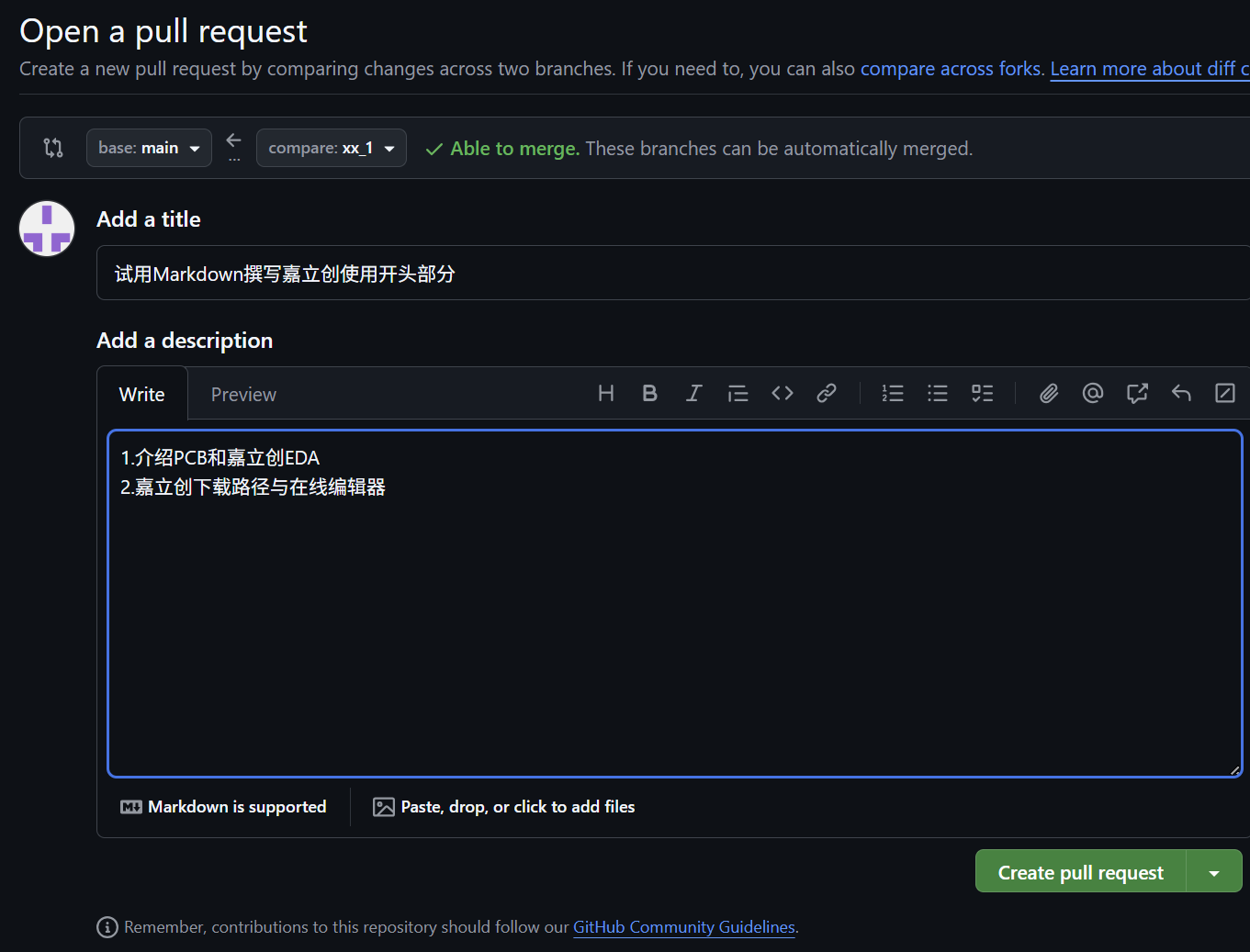Mention a user with the @ icon
Image resolution: width=1250 pixels, height=952 pixels.
click(x=1093, y=394)
